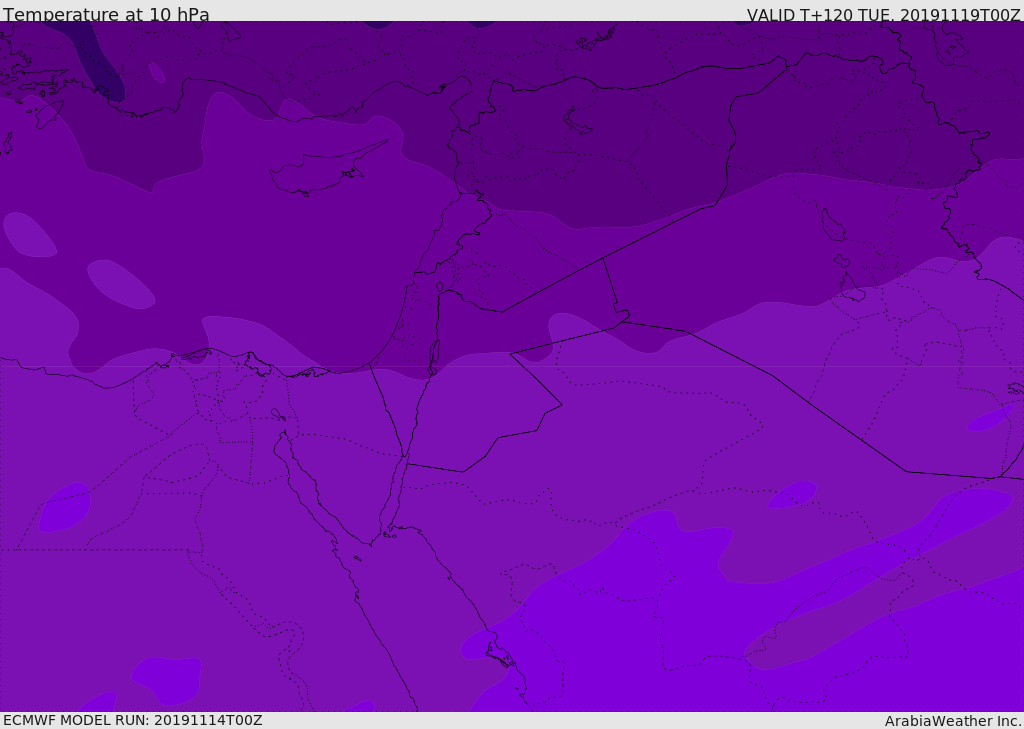
Task: Click Lake Assad in northern Syria
Action: pos(577,120)
